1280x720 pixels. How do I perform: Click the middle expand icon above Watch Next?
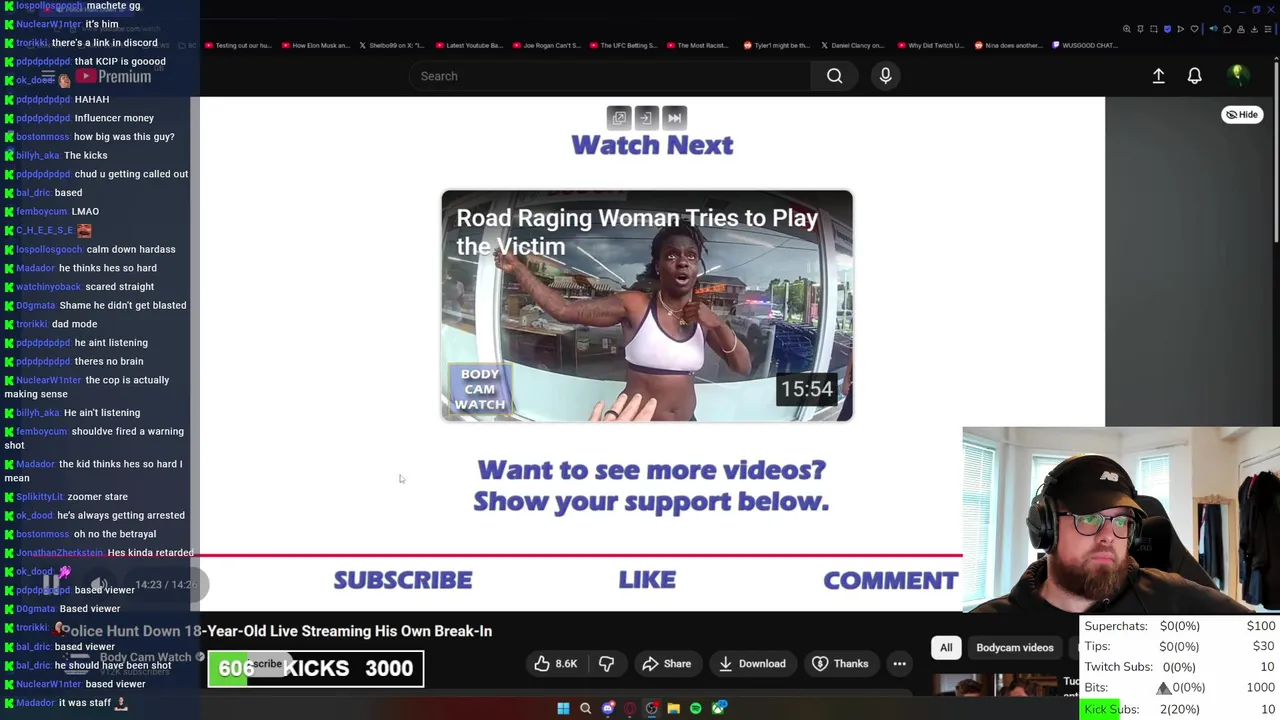click(646, 118)
